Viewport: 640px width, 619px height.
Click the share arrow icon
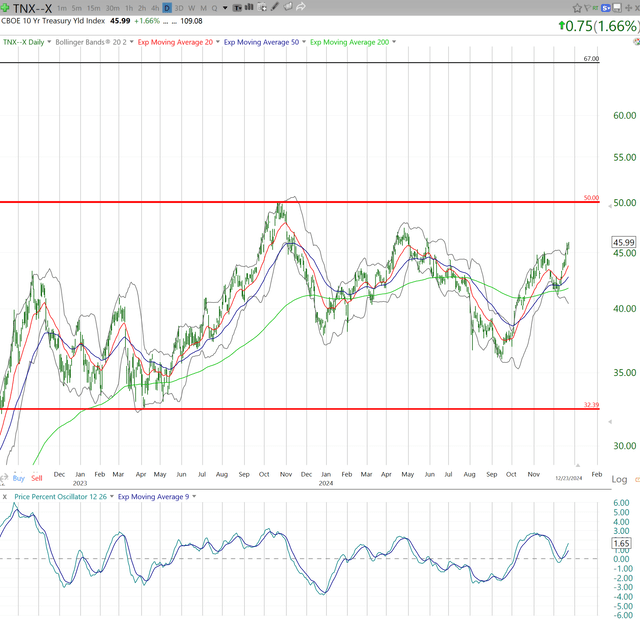[x=301, y=7]
